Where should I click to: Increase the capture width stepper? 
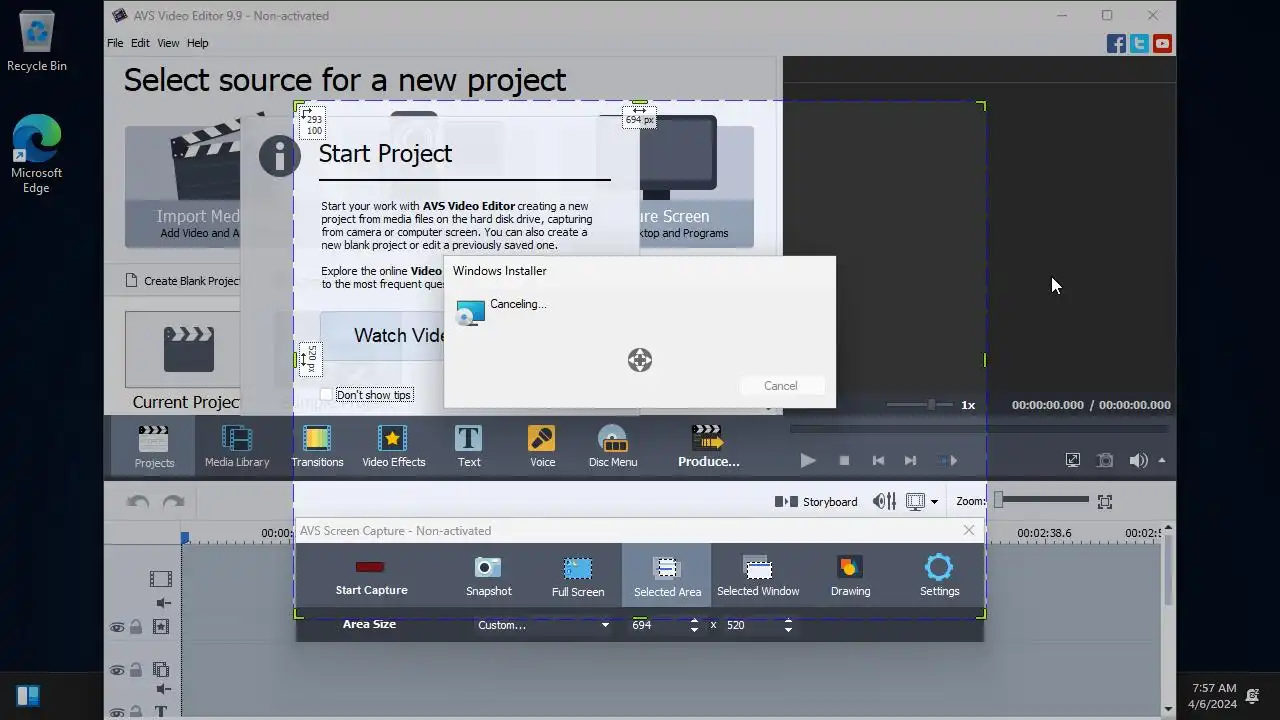[x=694, y=620]
